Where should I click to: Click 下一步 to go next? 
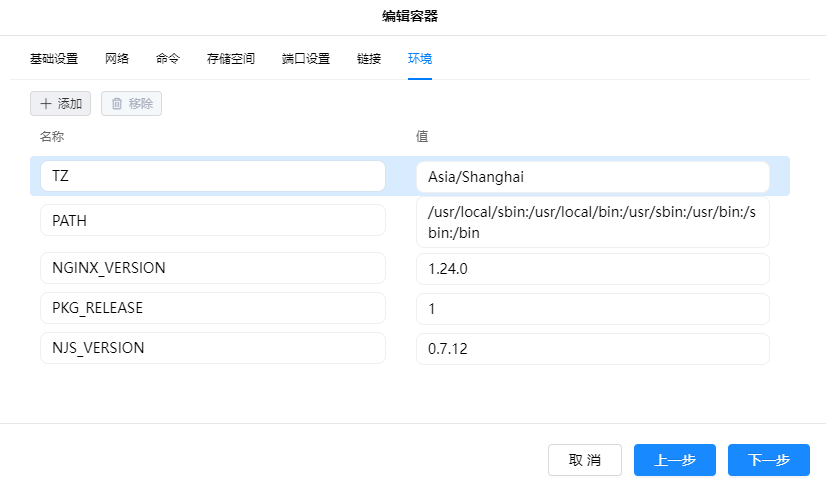(x=768, y=460)
